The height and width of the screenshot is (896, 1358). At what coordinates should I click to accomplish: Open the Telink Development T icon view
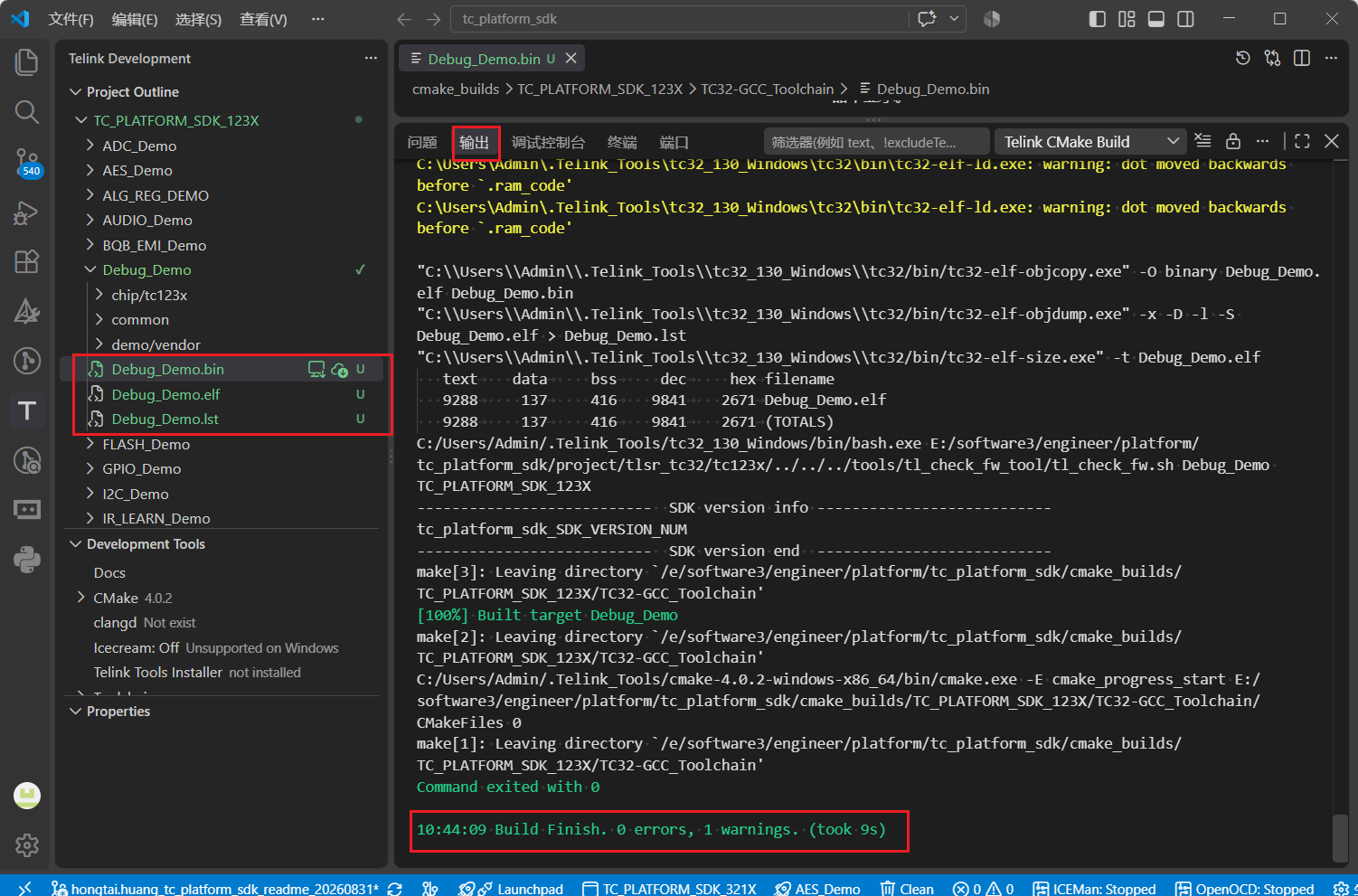coord(27,410)
